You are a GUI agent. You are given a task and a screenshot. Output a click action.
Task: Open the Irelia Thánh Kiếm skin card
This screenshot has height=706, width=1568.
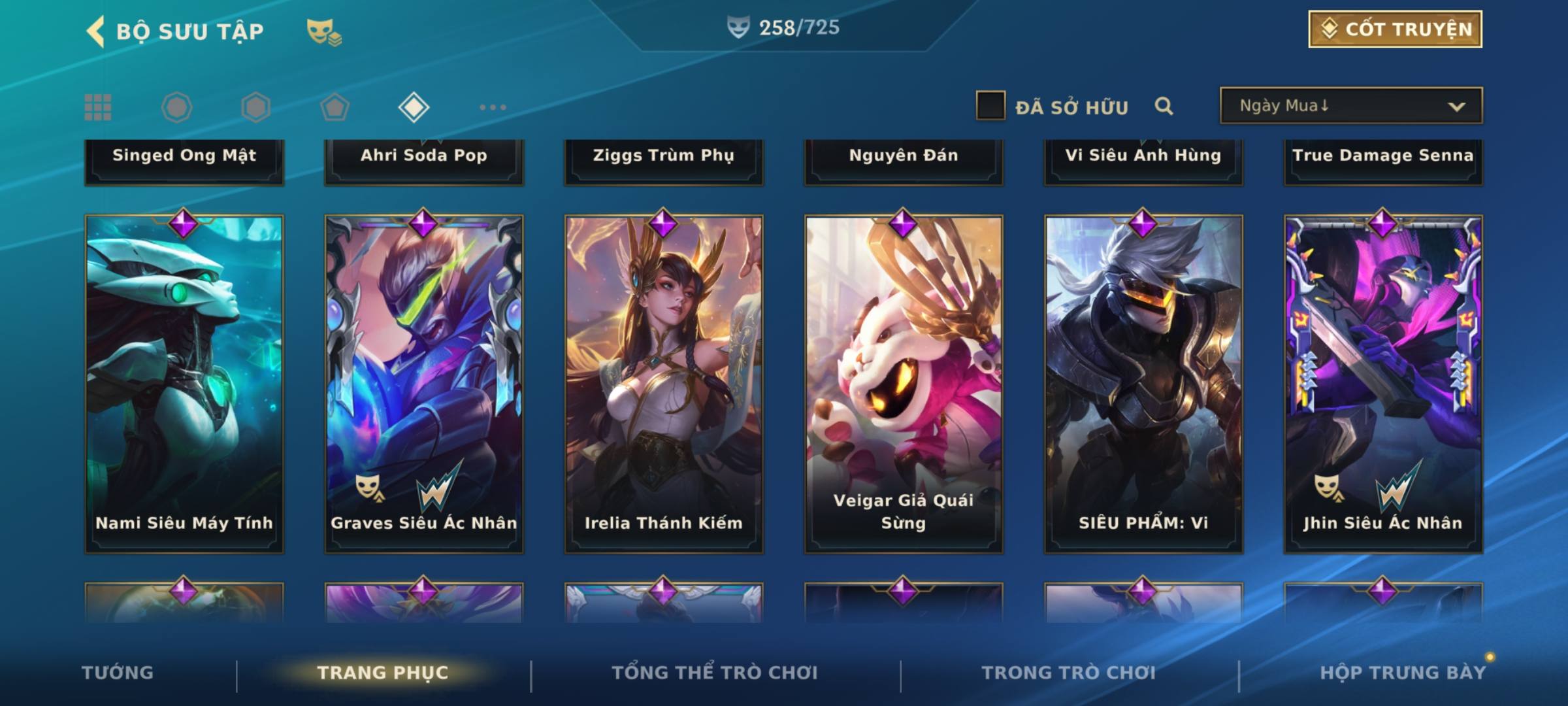[x=664, y=384]
